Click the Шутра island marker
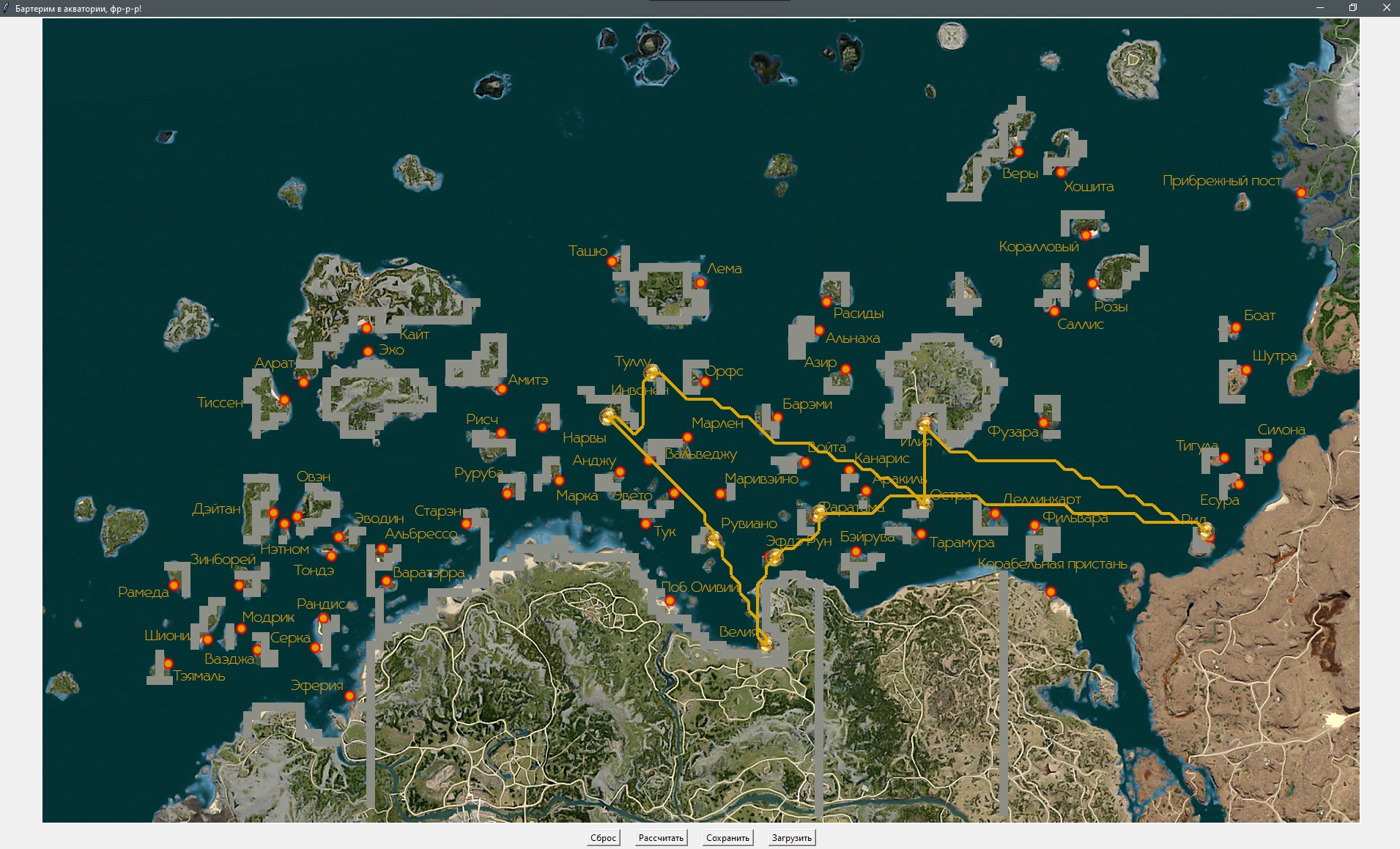 (1246, 370)
